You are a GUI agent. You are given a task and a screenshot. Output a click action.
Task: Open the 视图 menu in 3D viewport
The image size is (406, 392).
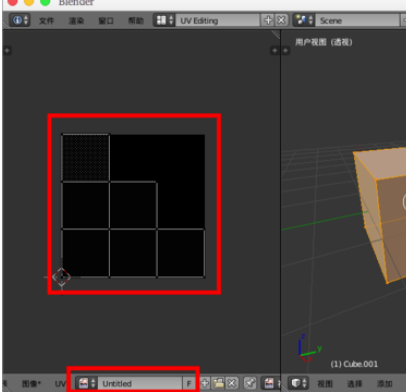[325, 384]
